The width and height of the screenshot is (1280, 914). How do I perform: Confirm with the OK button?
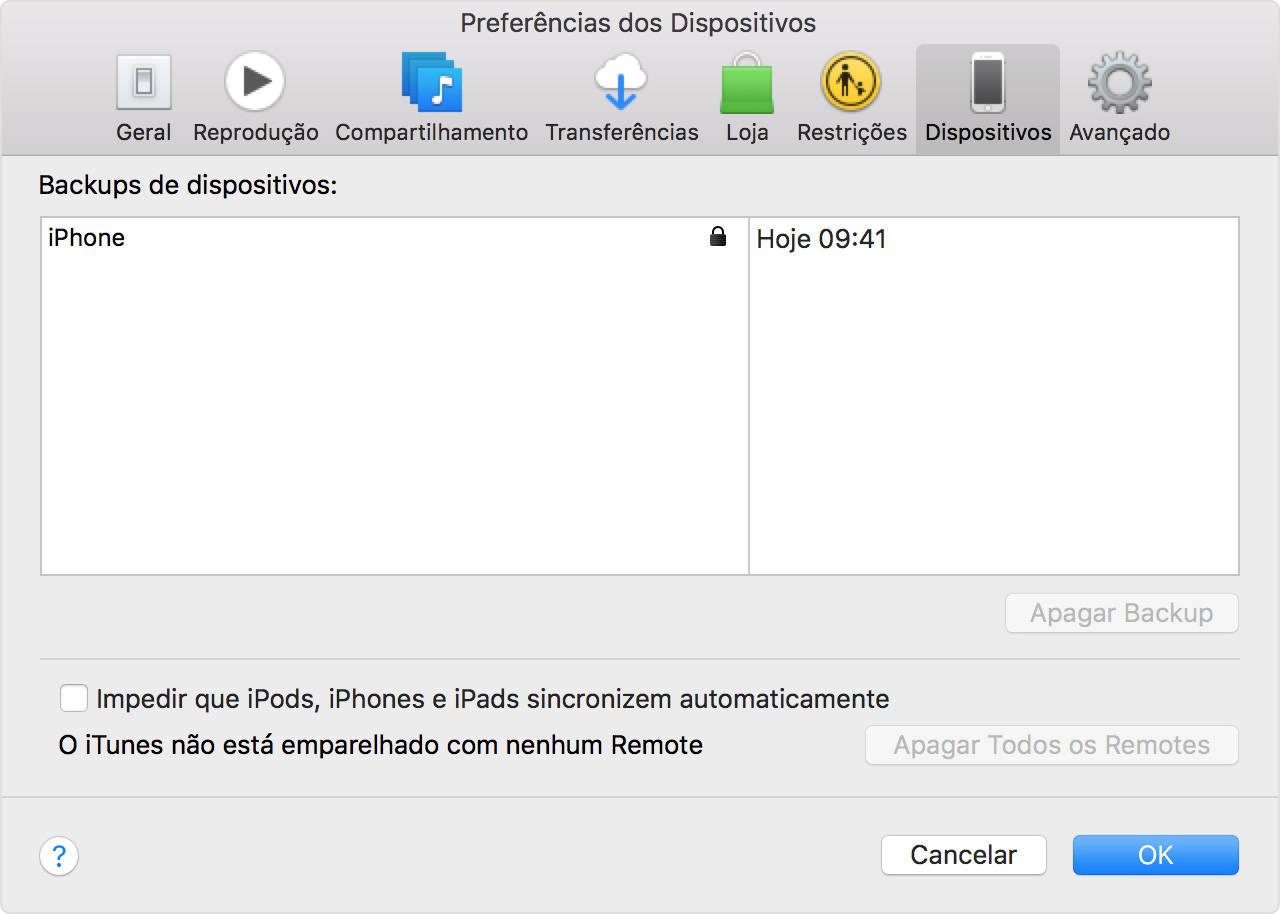(x=1155, y=855)
